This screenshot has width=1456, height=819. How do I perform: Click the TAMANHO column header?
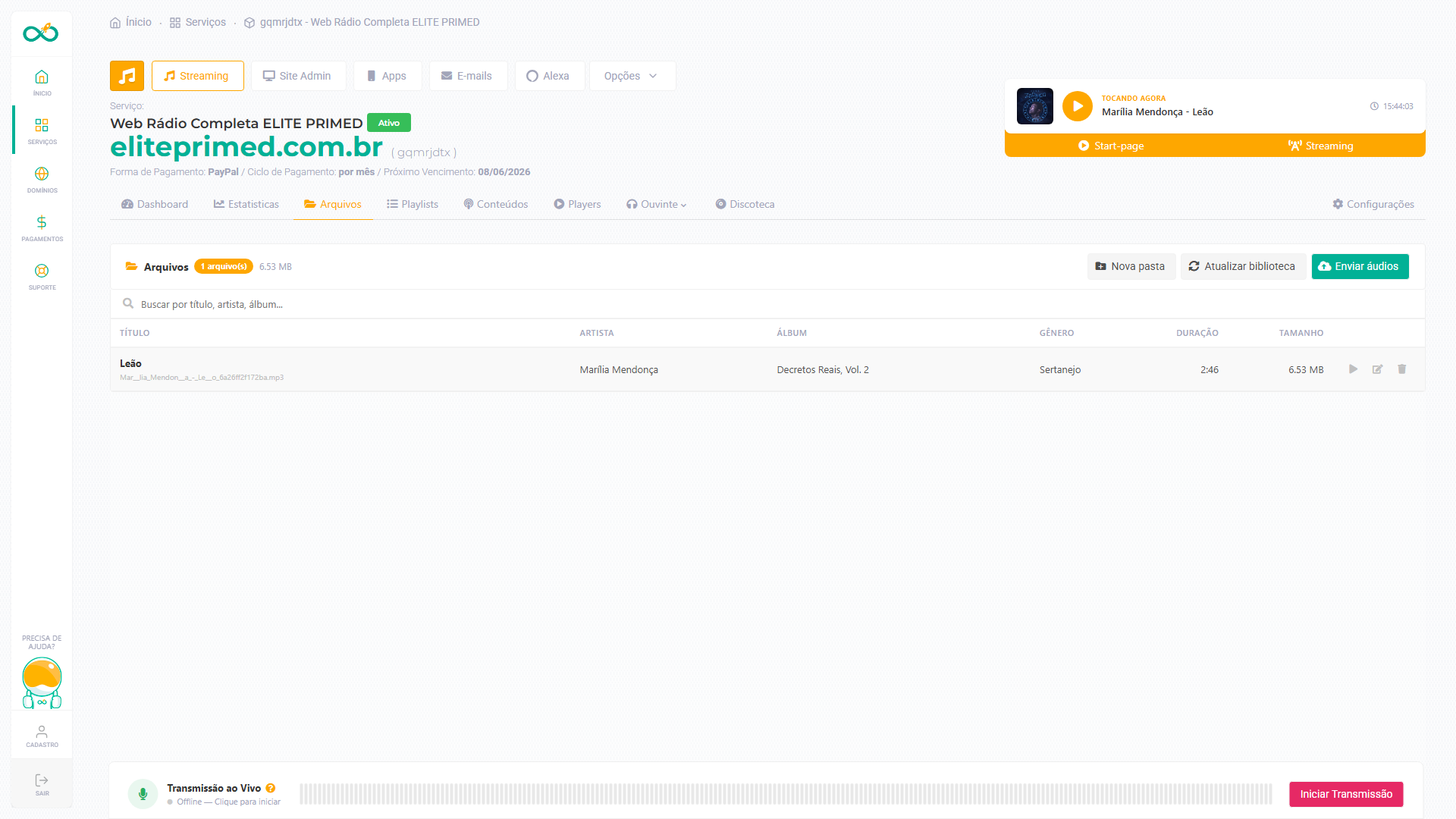(1301, 333)
